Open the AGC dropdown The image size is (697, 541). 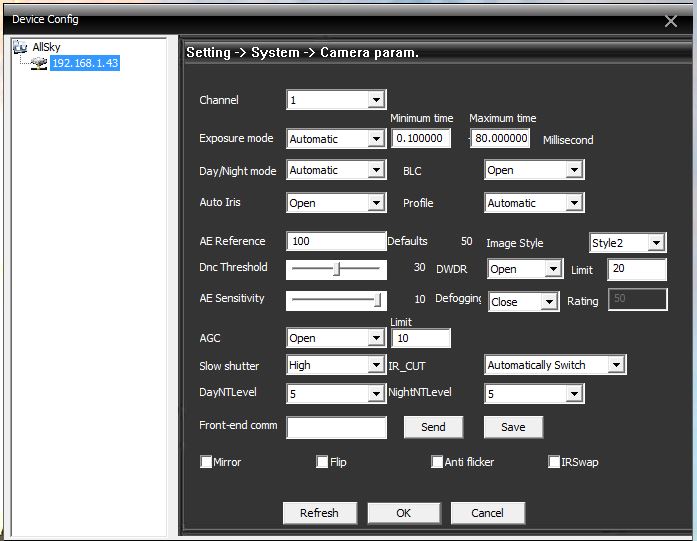(x=336, y=338)
